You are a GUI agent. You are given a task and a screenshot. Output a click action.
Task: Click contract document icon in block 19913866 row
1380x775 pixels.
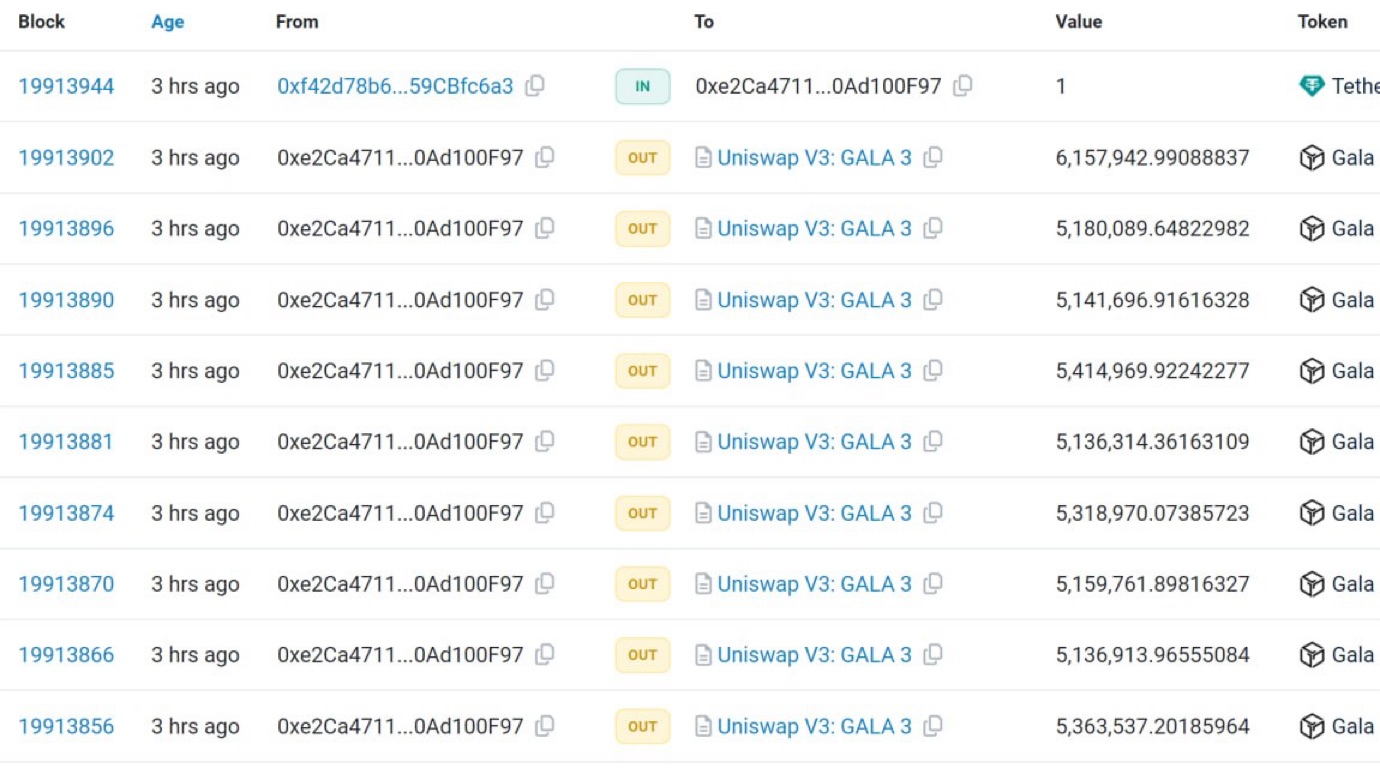pyautogui.click(x=703, y=655)
